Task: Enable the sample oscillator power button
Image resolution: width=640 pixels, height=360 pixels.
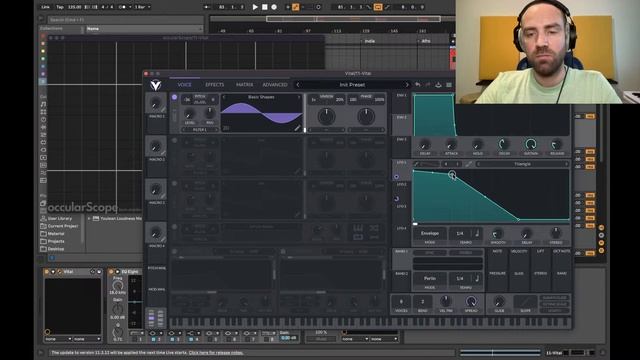Action: pos(174,227)
